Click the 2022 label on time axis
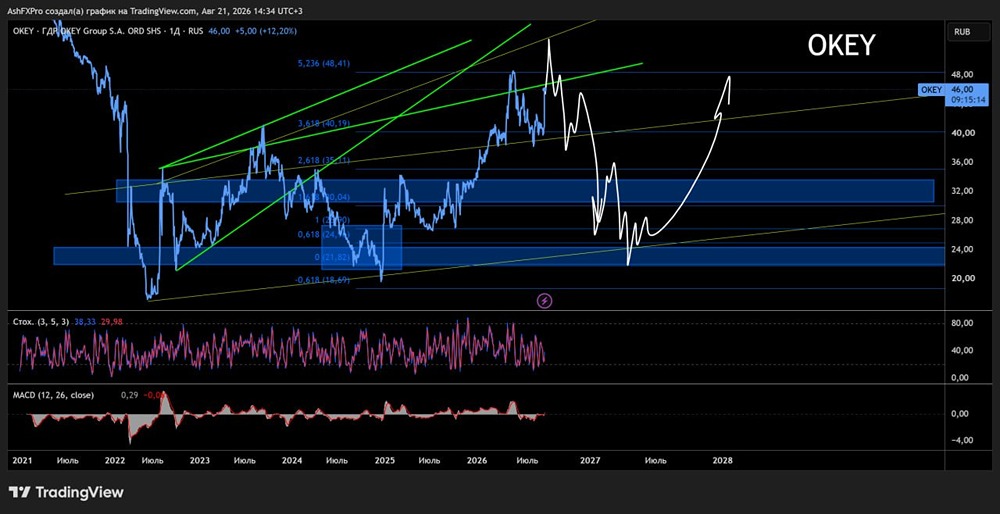 coord(115,460)
